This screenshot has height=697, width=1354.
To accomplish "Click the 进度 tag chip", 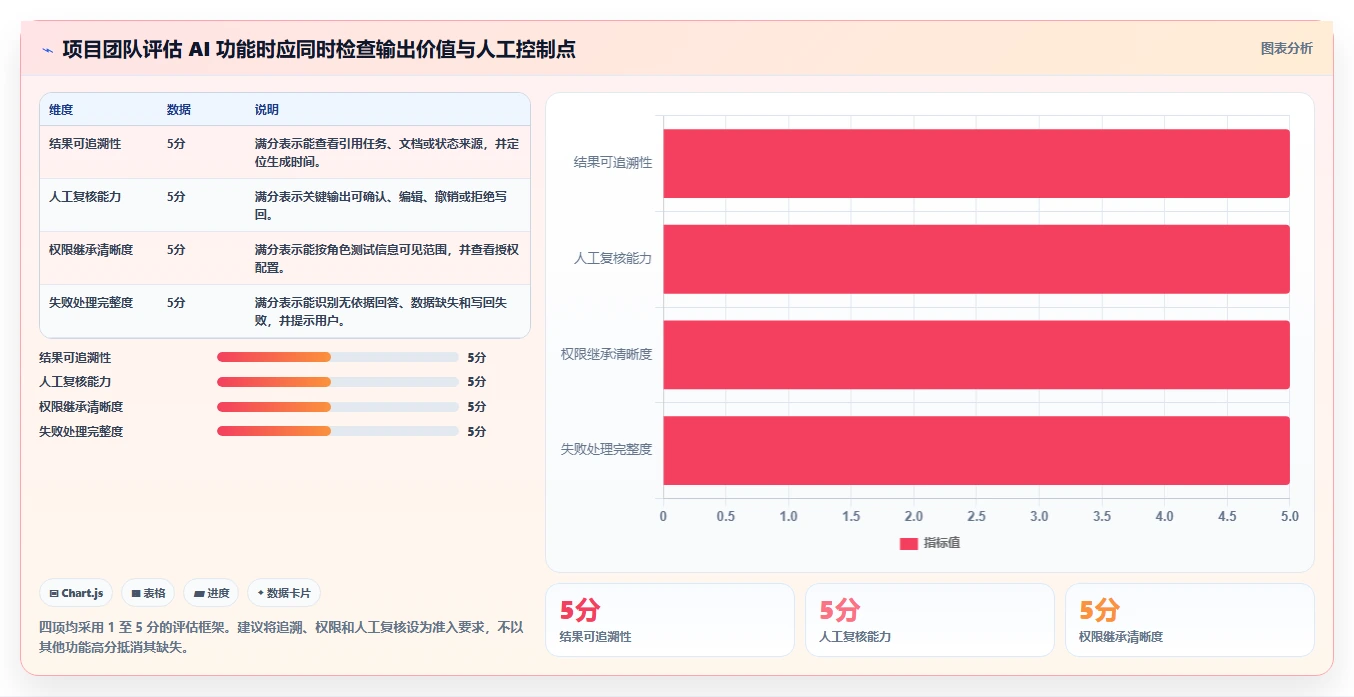I will [211, 593].
